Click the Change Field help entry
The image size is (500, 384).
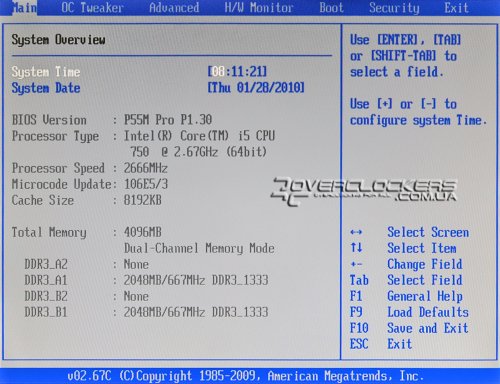coord(425,265)
